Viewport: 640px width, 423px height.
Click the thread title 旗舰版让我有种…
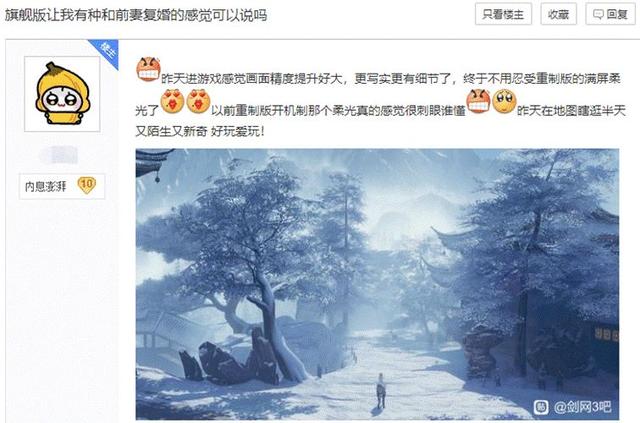pyautogui.click(x=136, y=15)
